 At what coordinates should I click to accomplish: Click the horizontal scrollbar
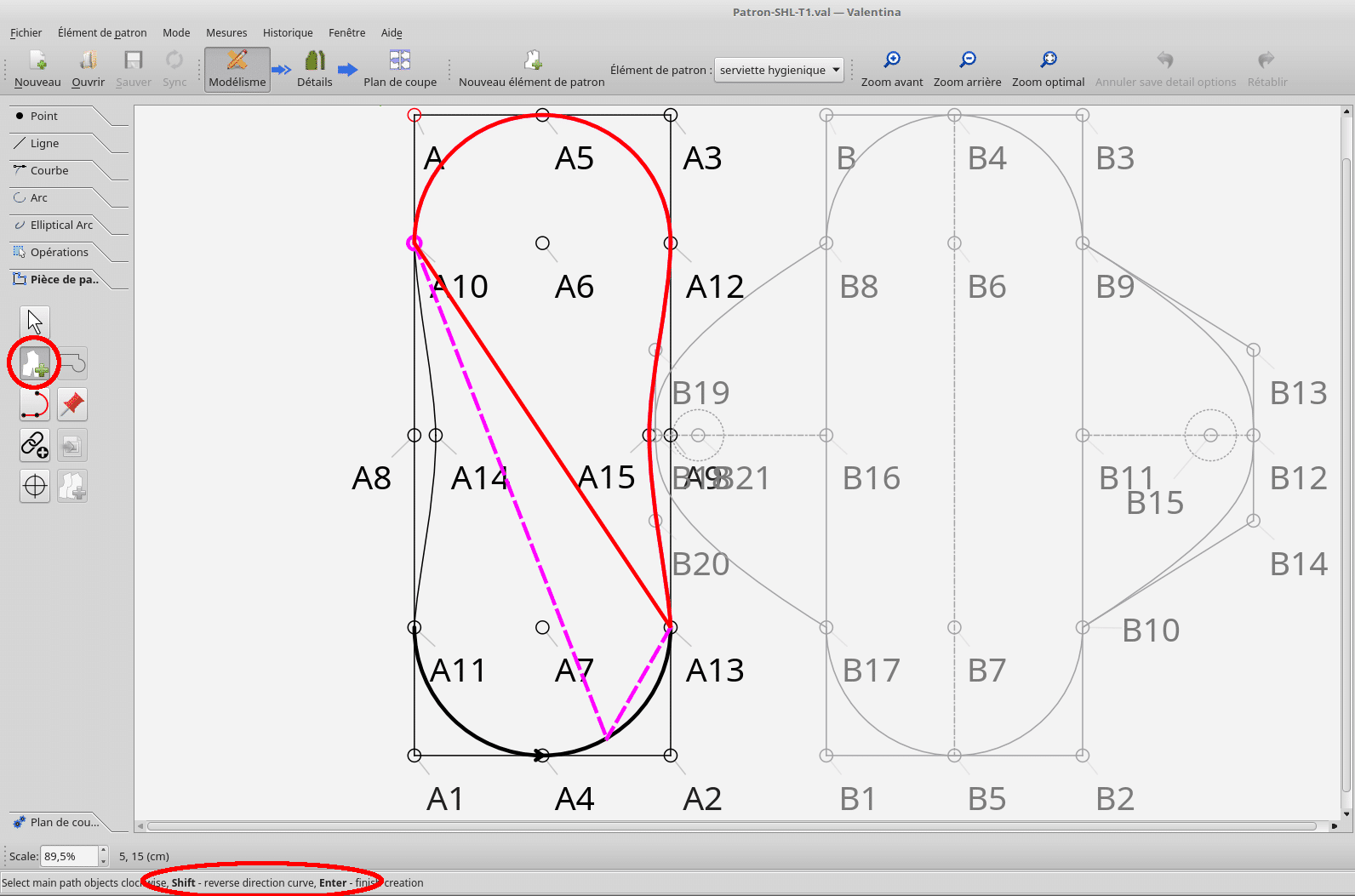[732, 825]
